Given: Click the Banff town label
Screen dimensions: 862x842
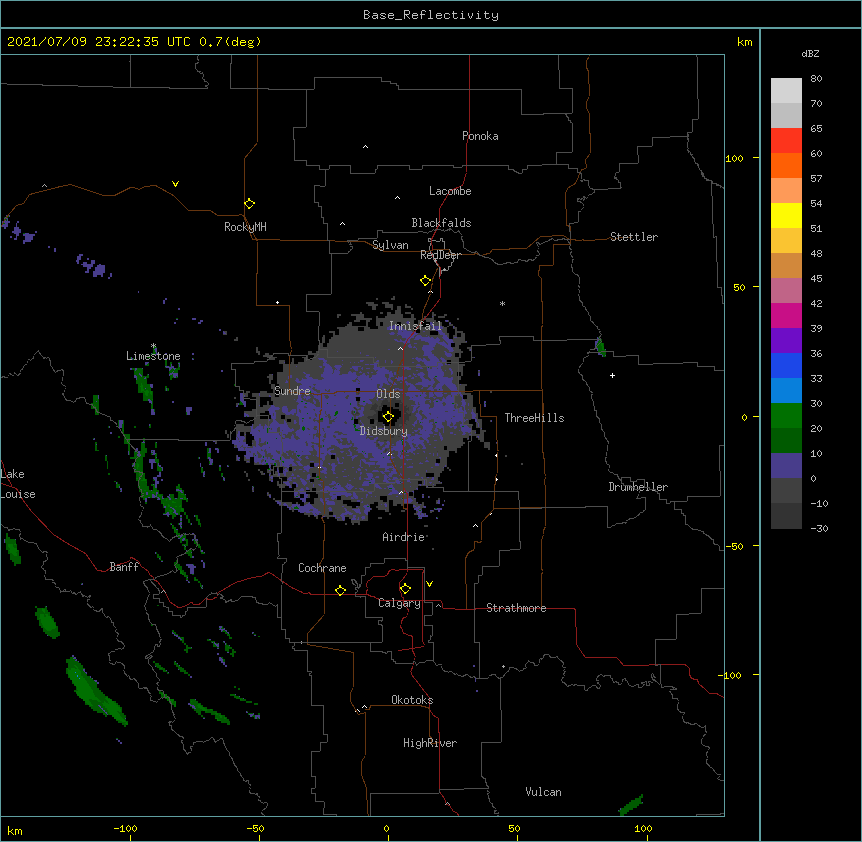Looking at the screenshot, I should pos(124,567).
